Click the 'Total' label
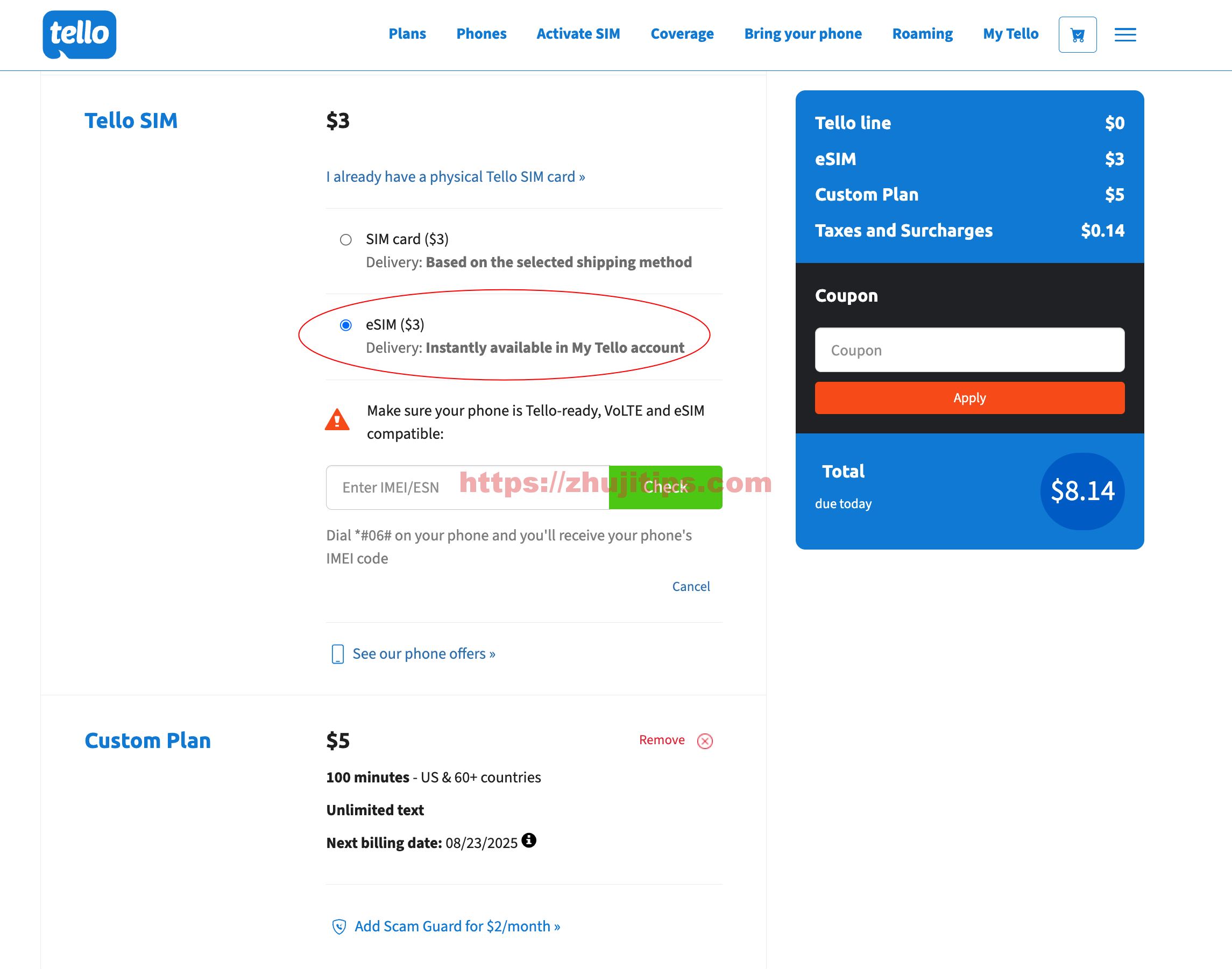This screenshot has width=1232, height=969. 843,472
